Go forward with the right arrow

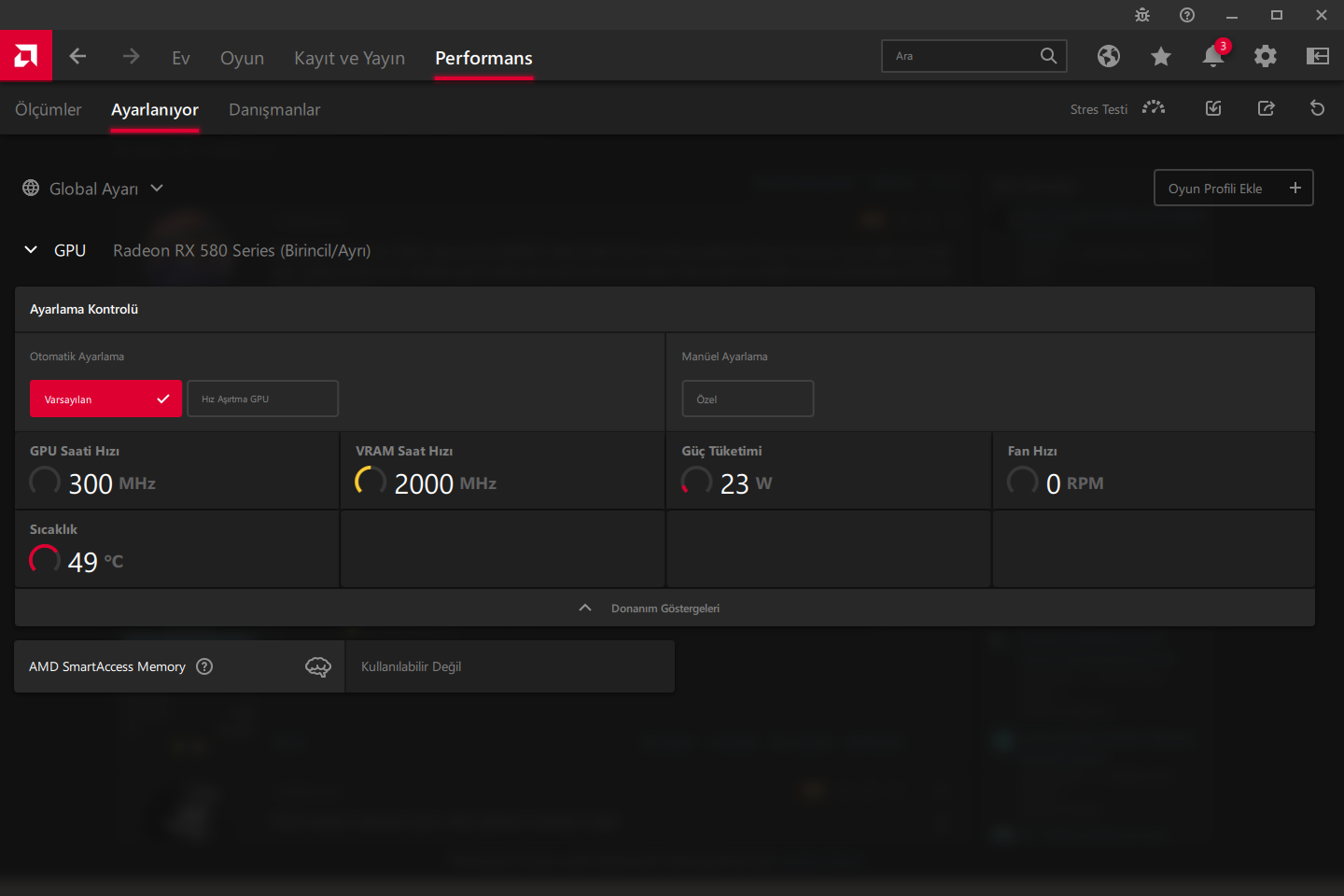pyautogui.click(x=131, y=56)
